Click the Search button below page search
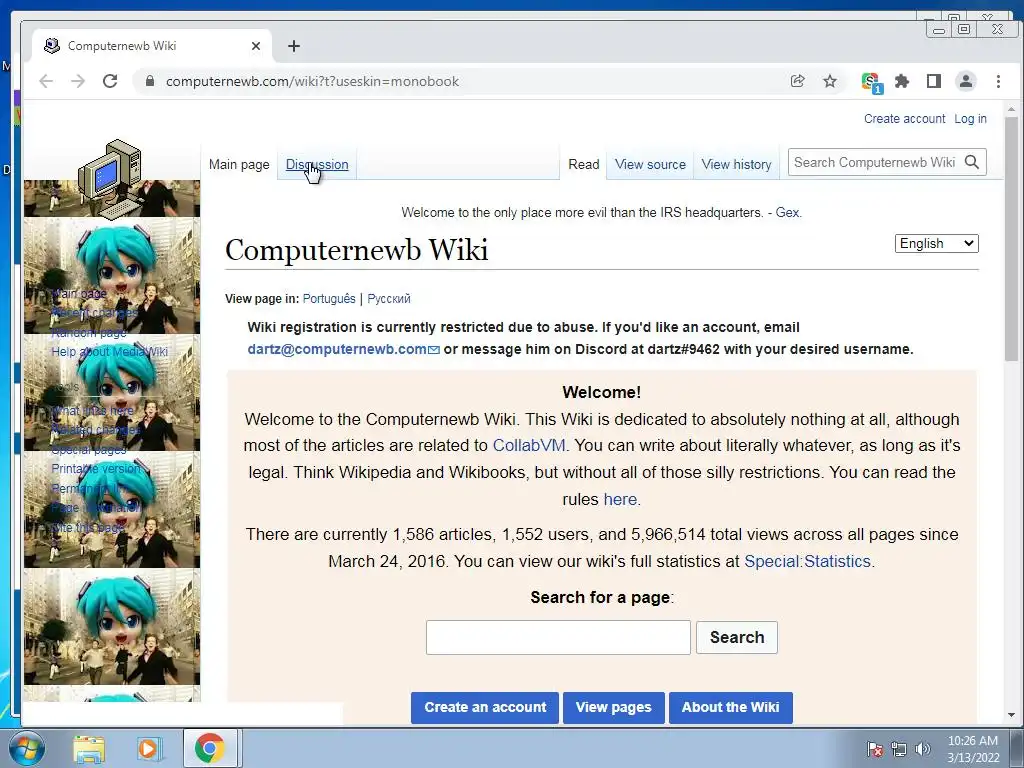Image resolution: width=1024 pixels, height=768 pixels. (x=737, y=637)
